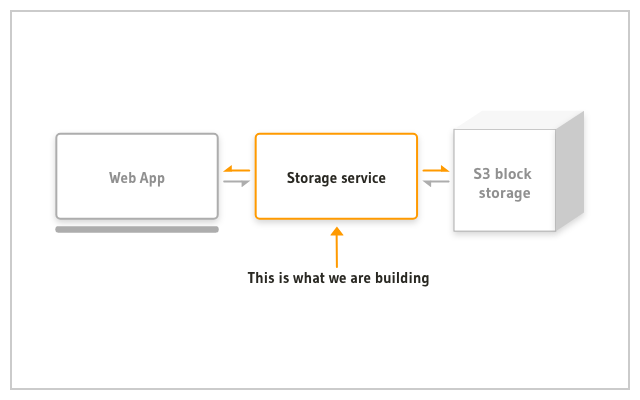Select the "Storage service" label text
Image resolution: width=640 pixels, height=400 pixels.
336,178
